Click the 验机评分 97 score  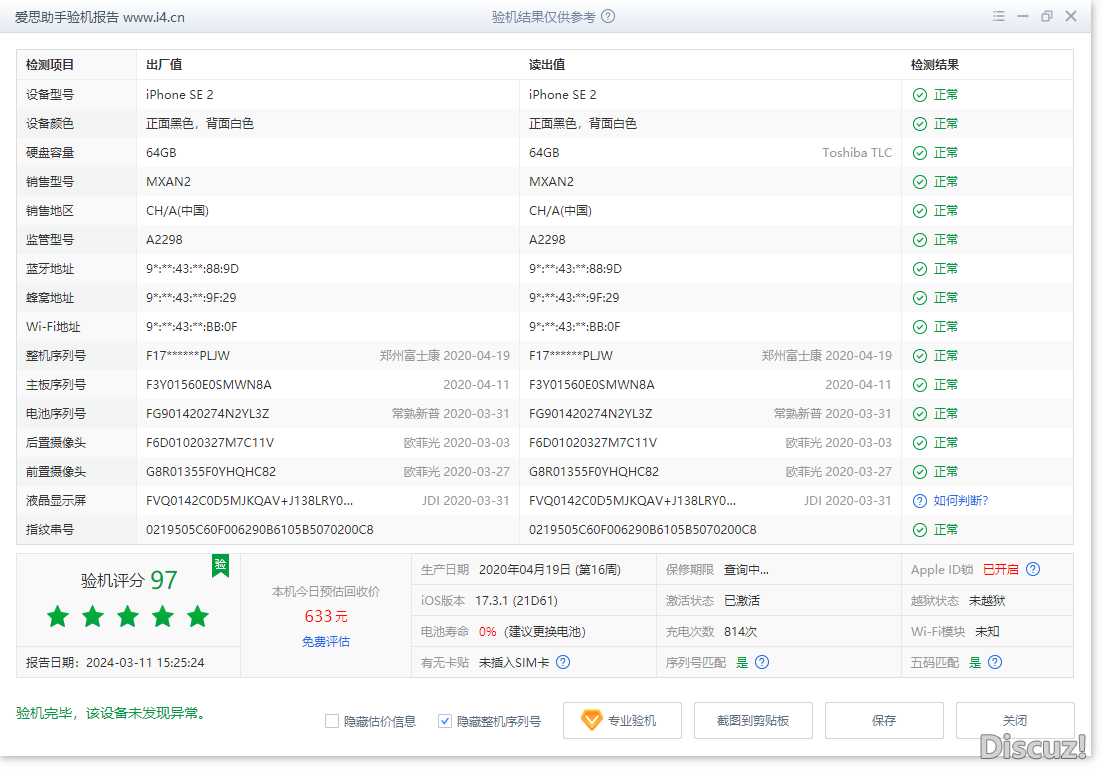tap(129, 580)
